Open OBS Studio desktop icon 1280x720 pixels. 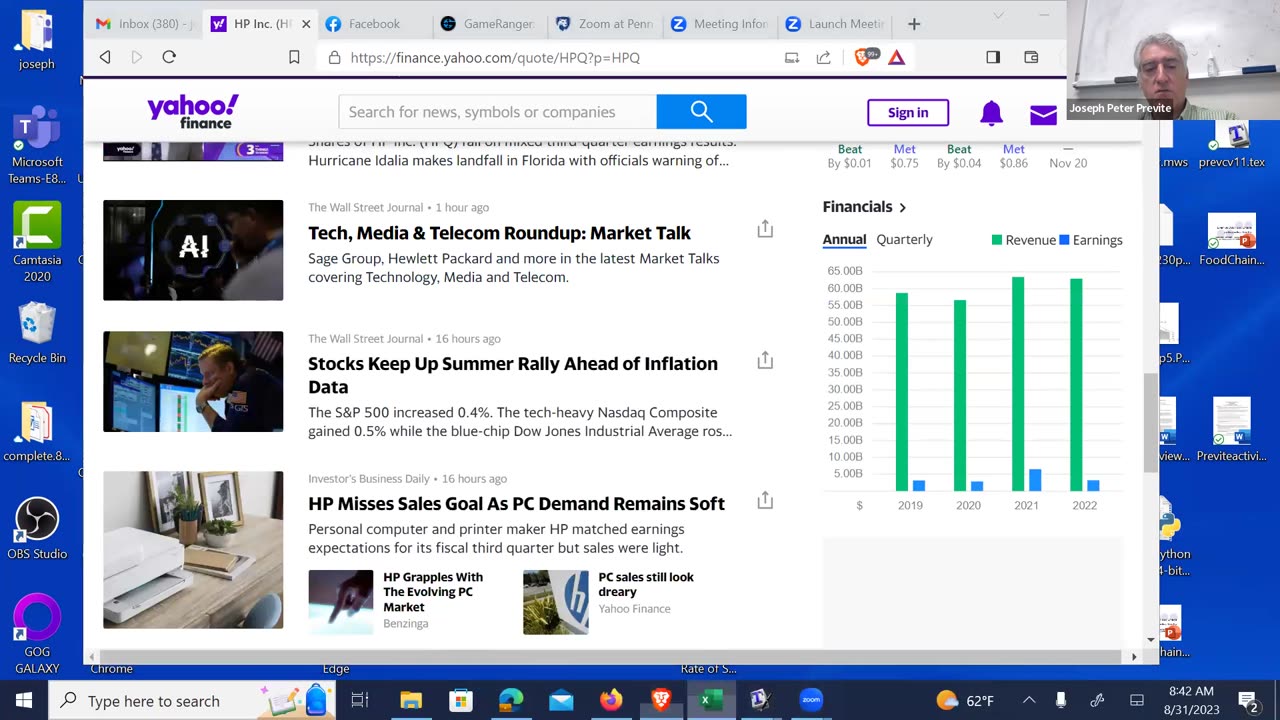click(x=37, y=529)
